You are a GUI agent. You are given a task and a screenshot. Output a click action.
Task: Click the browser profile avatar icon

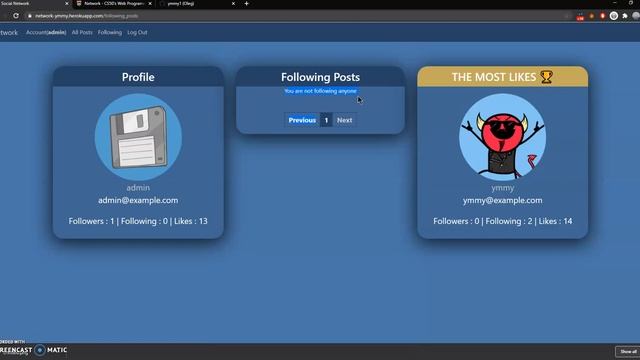[x=636, y=16]
